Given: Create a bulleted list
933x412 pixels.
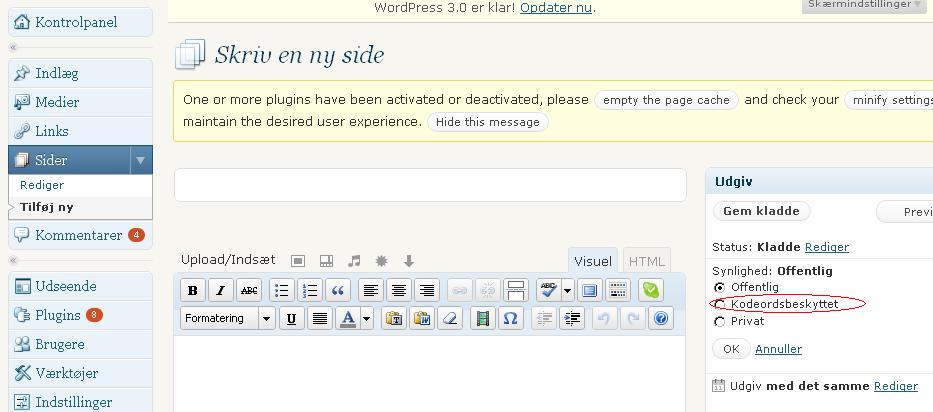Looking at the screenshot, I should click(x=282, y=290).
